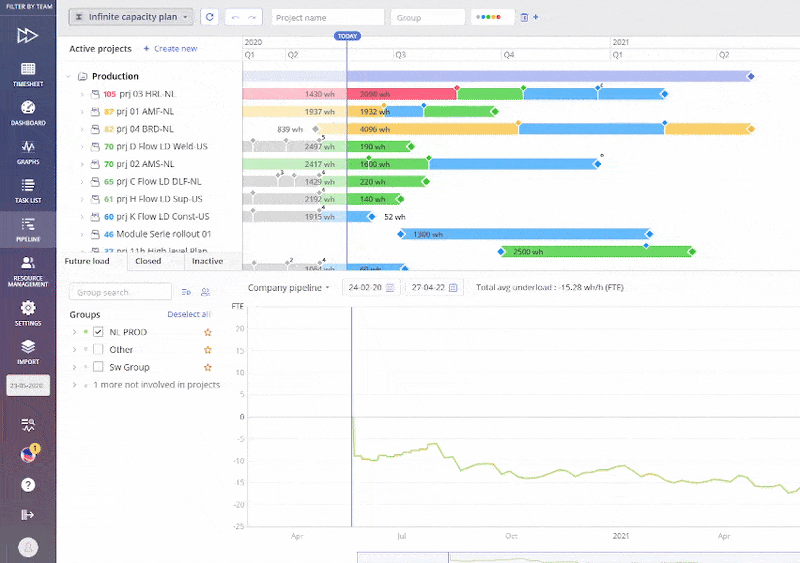The image size is (800, 563).
Task: Collapse the Production project folder
Action: pos(68,76)
